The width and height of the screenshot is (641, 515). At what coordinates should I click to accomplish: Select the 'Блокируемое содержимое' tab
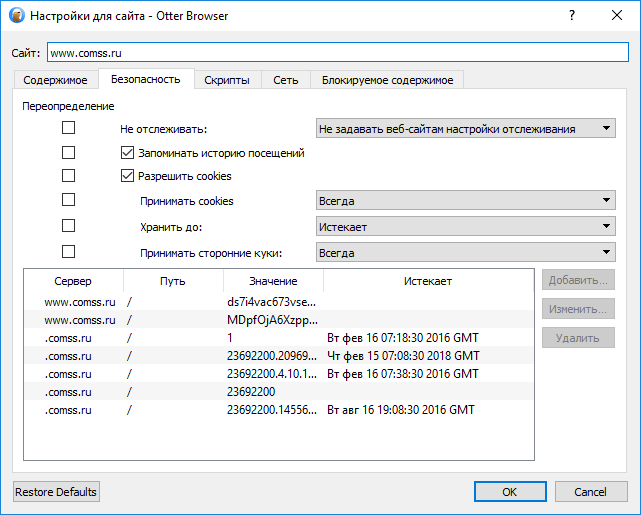[x=386, y=80]
